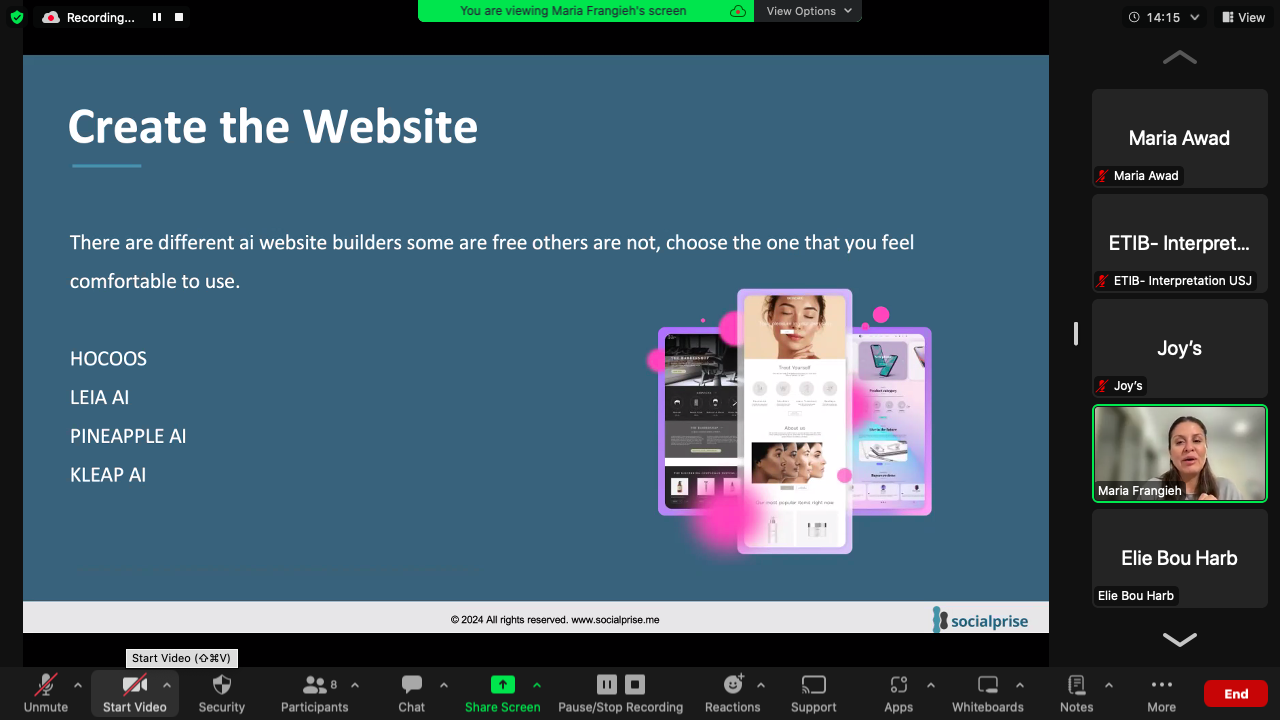Viewport: 1280px width, 720px height.
Task: Expand Whiteboards options chevron
Action: coord(1020,685)
